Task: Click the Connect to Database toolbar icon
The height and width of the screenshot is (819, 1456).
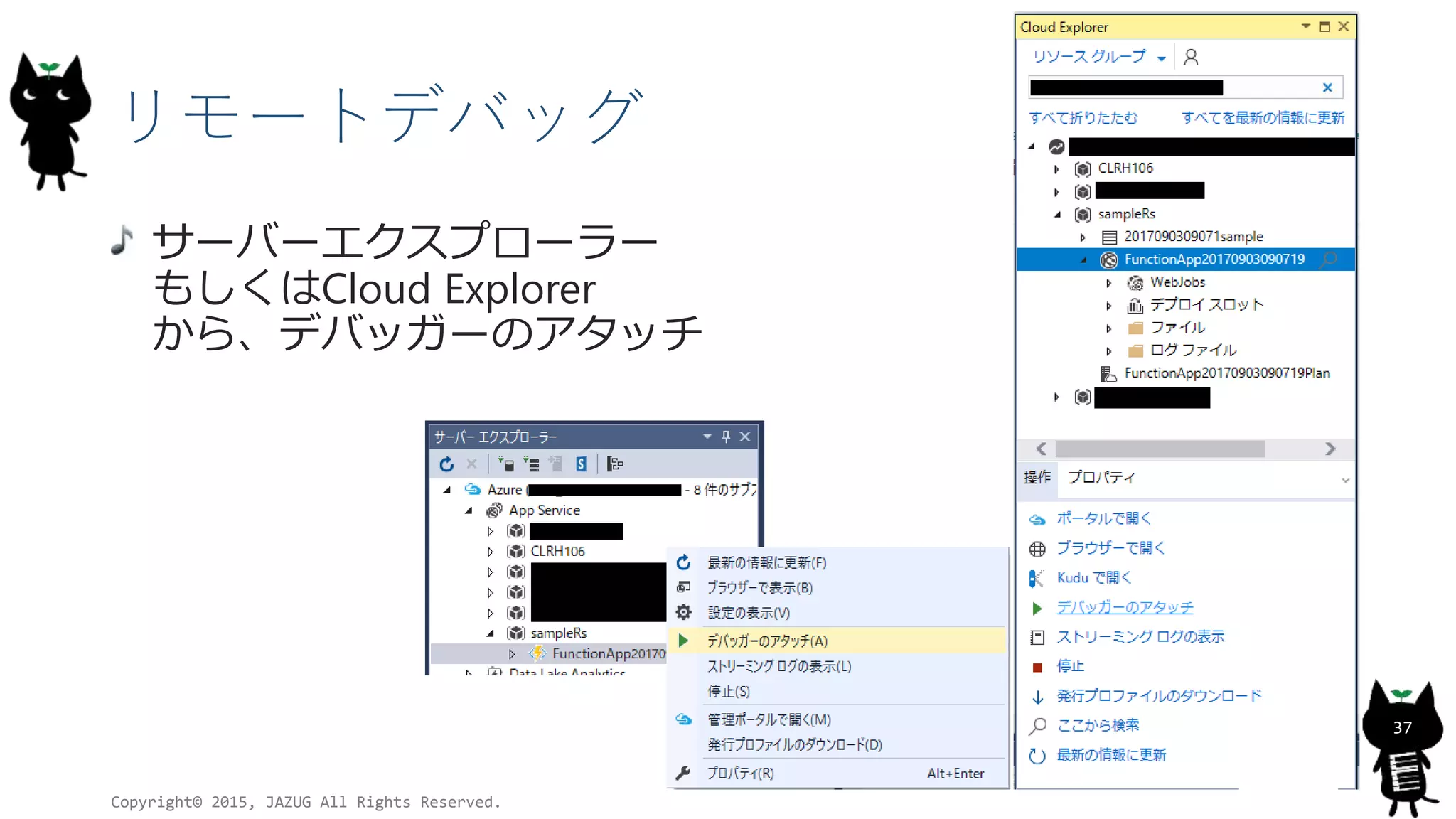Action: [506, 464]
